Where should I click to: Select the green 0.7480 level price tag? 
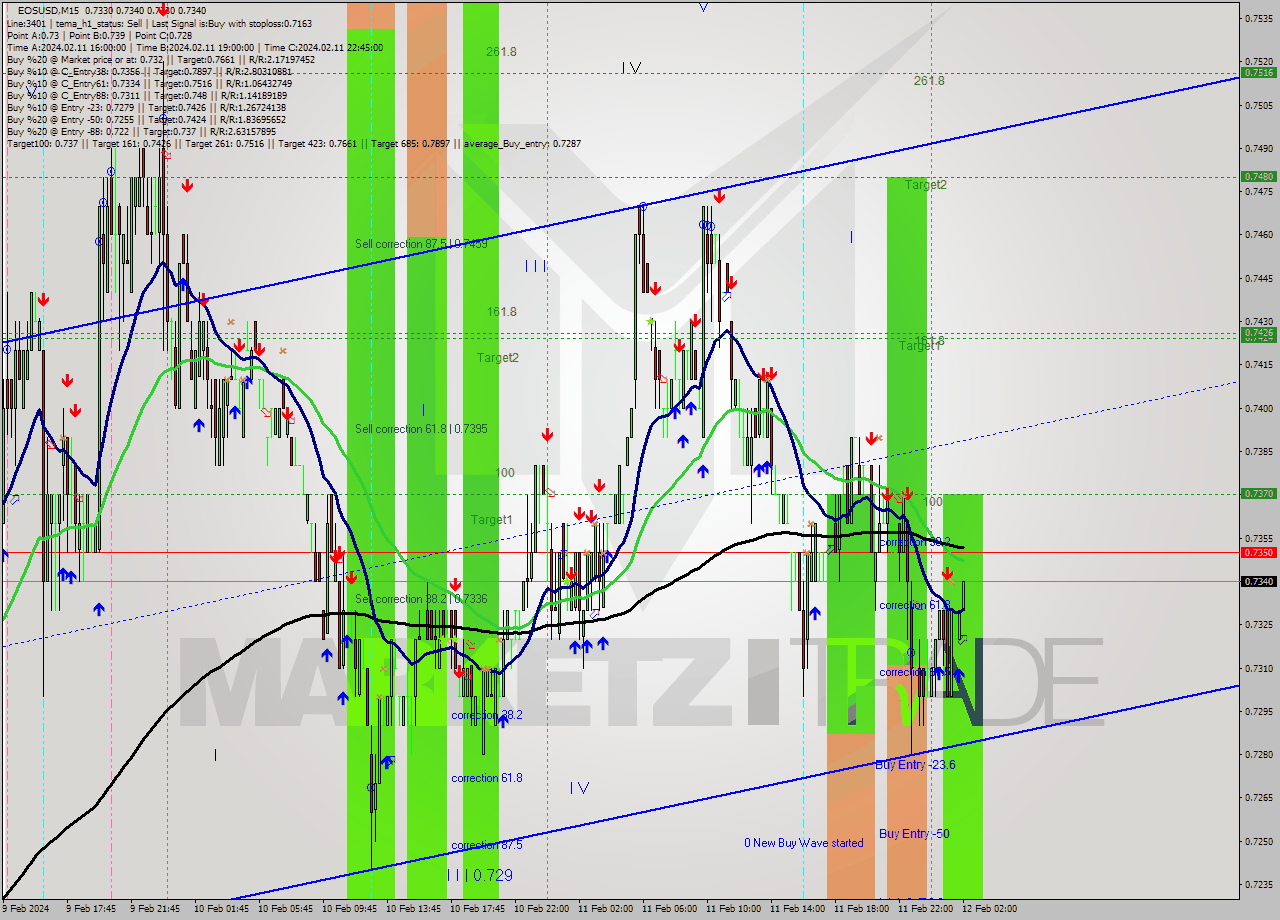click(1257, 176)
